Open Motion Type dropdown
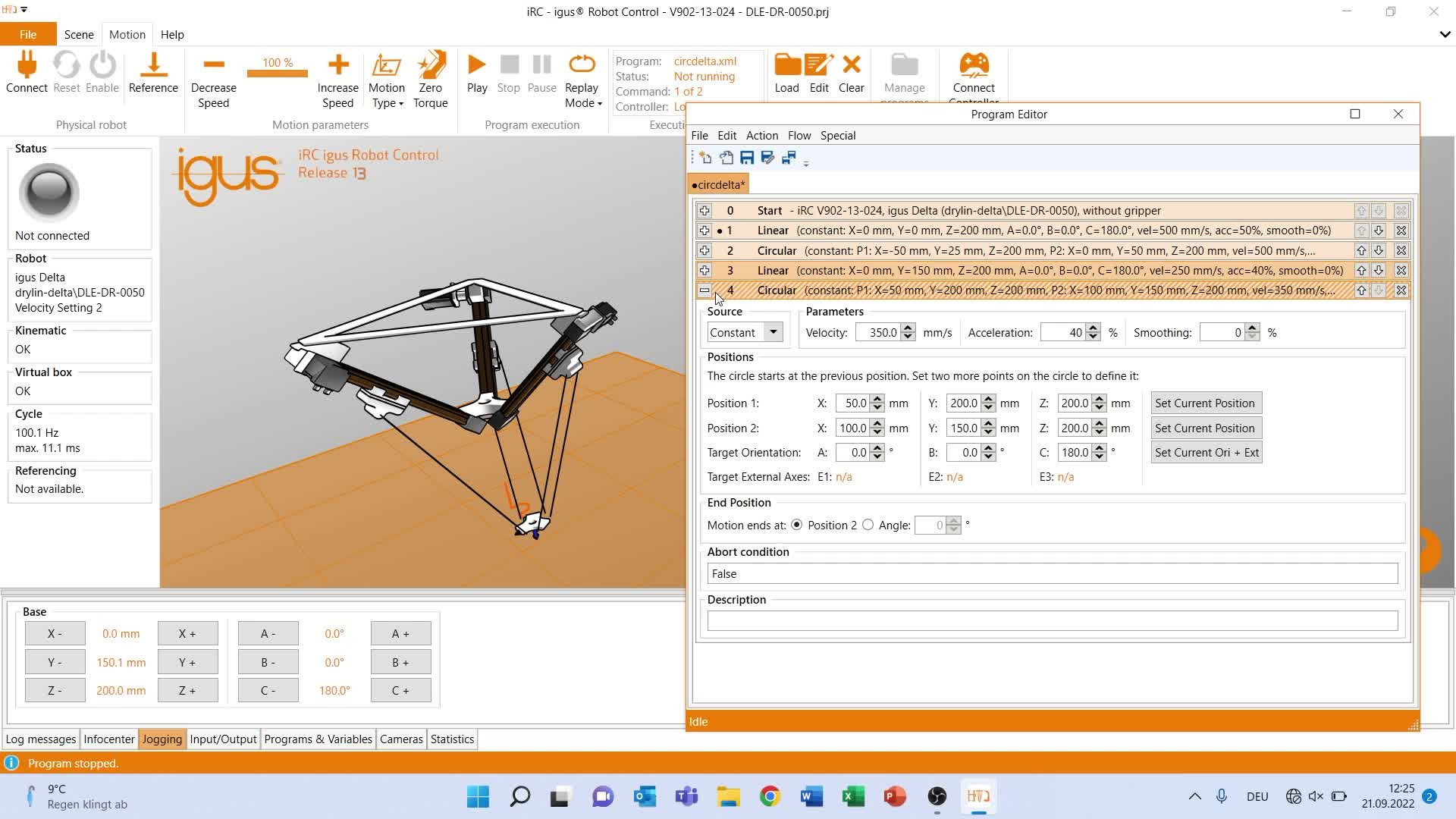 [x=387, y=80]
